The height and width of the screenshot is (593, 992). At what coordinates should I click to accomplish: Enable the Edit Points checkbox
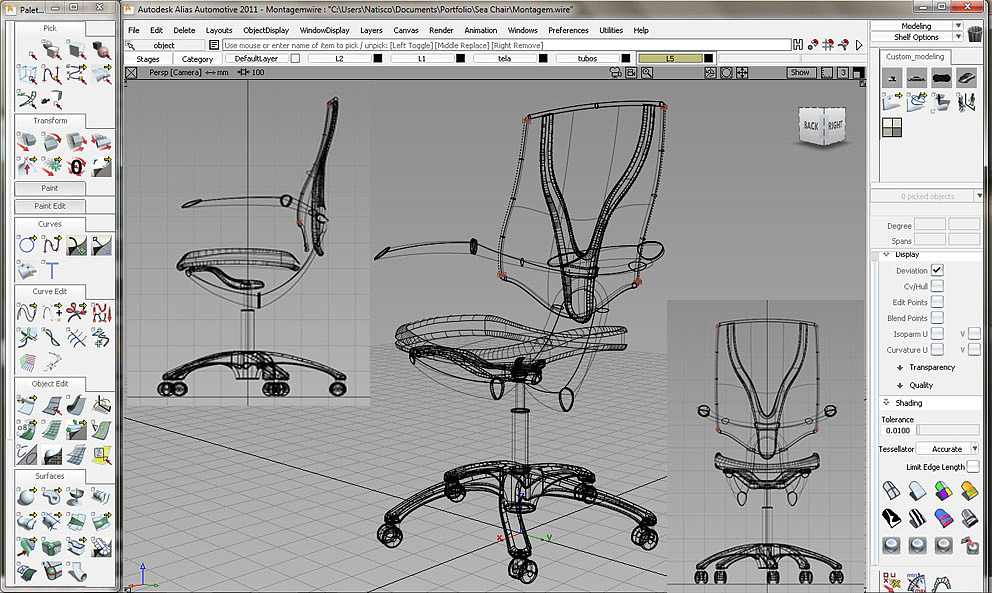[937, 302]
